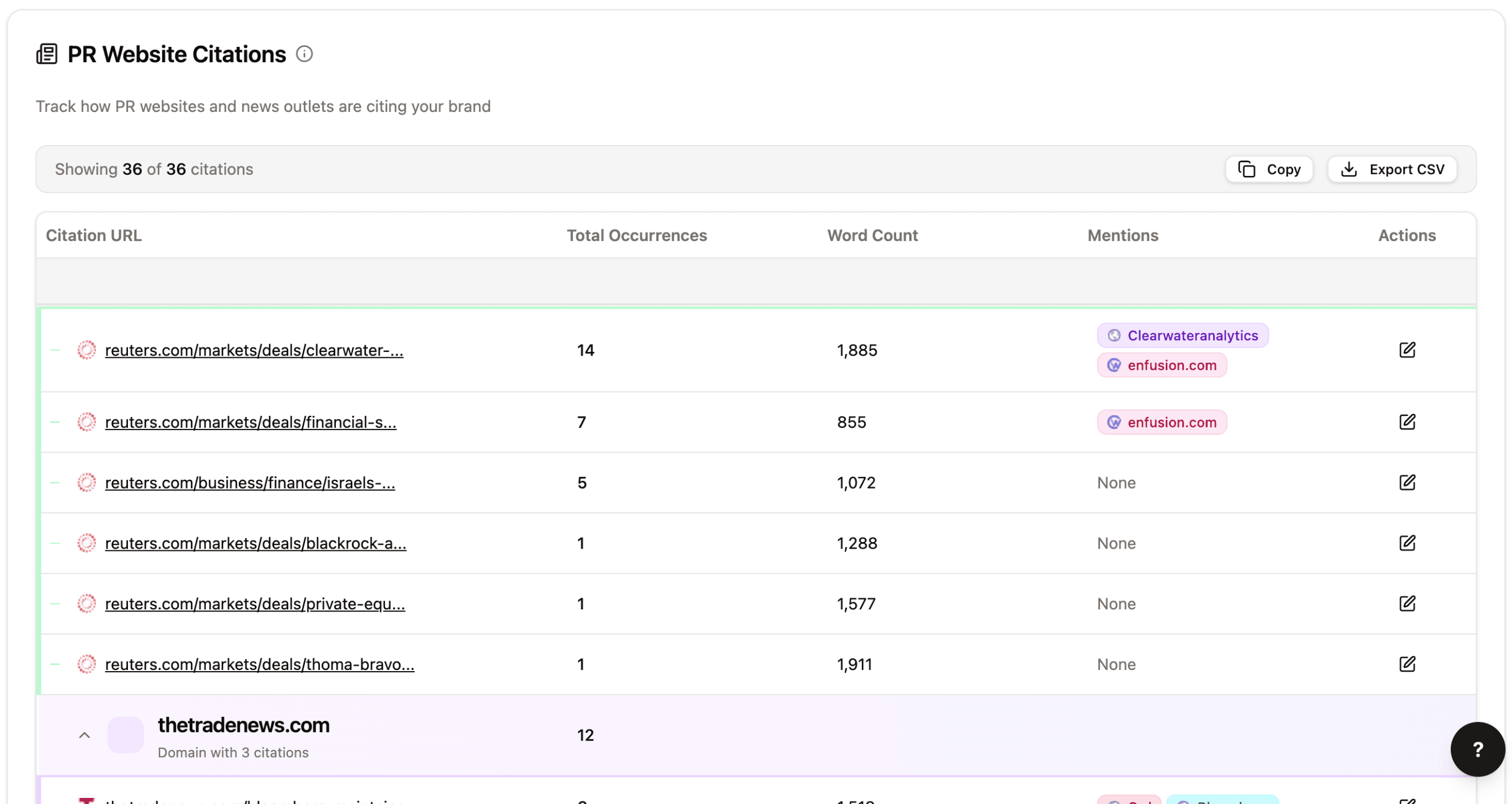1512x804 pixels.
Task: Click the edit icon for clearwater Reuters row
Action: [1407, 350]
